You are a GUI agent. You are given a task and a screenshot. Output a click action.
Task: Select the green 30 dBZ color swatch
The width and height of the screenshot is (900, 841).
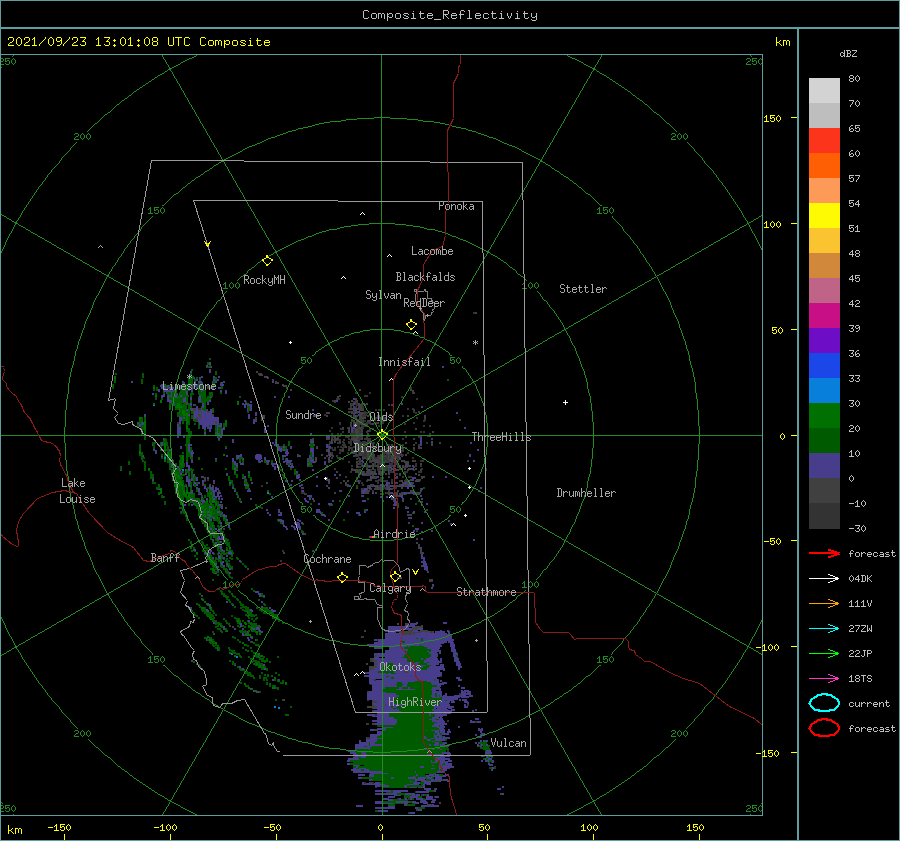pyautogui.click(x=824, y=415)
